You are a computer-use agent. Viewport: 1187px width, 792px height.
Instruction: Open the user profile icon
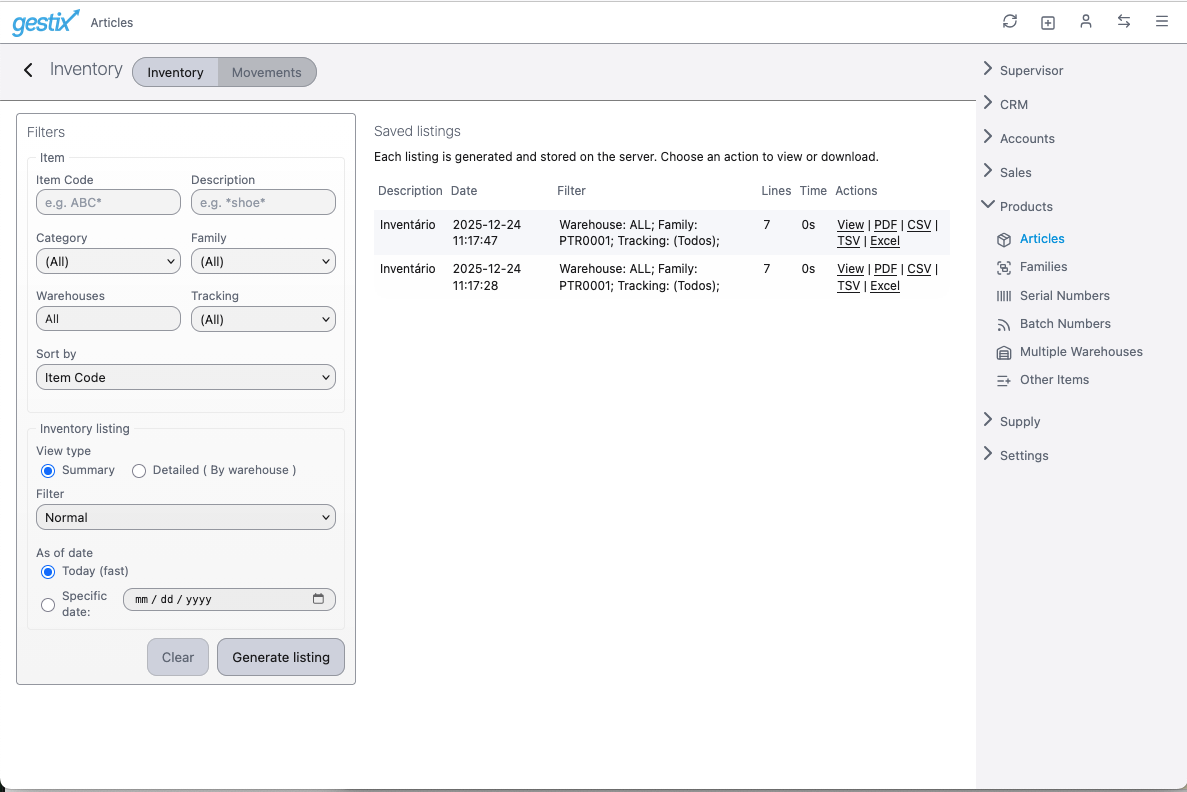1086,22
